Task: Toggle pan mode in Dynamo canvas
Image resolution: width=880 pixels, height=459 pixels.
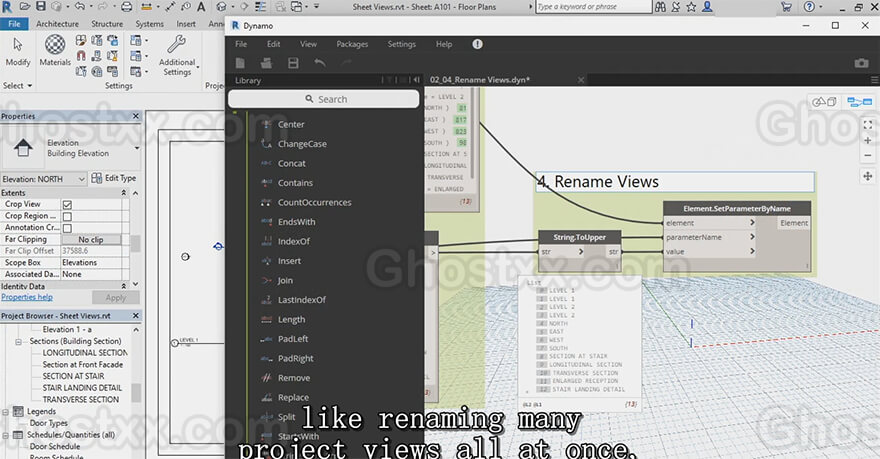Action: (868, 176)
